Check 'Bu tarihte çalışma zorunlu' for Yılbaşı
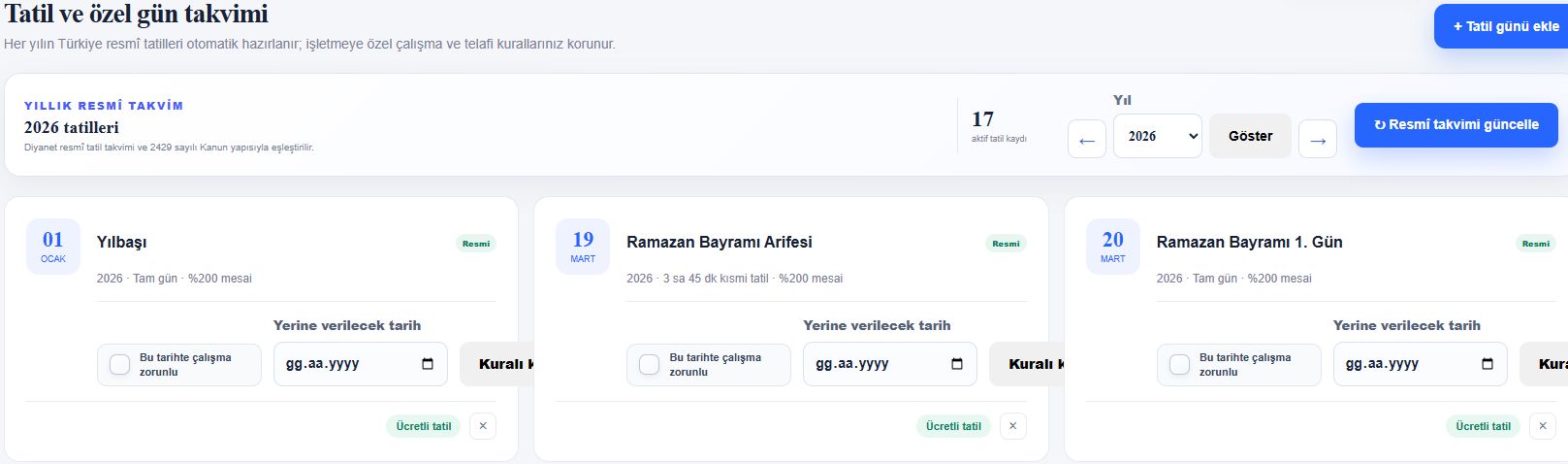The image size is (1568, 464). (120, 365)
